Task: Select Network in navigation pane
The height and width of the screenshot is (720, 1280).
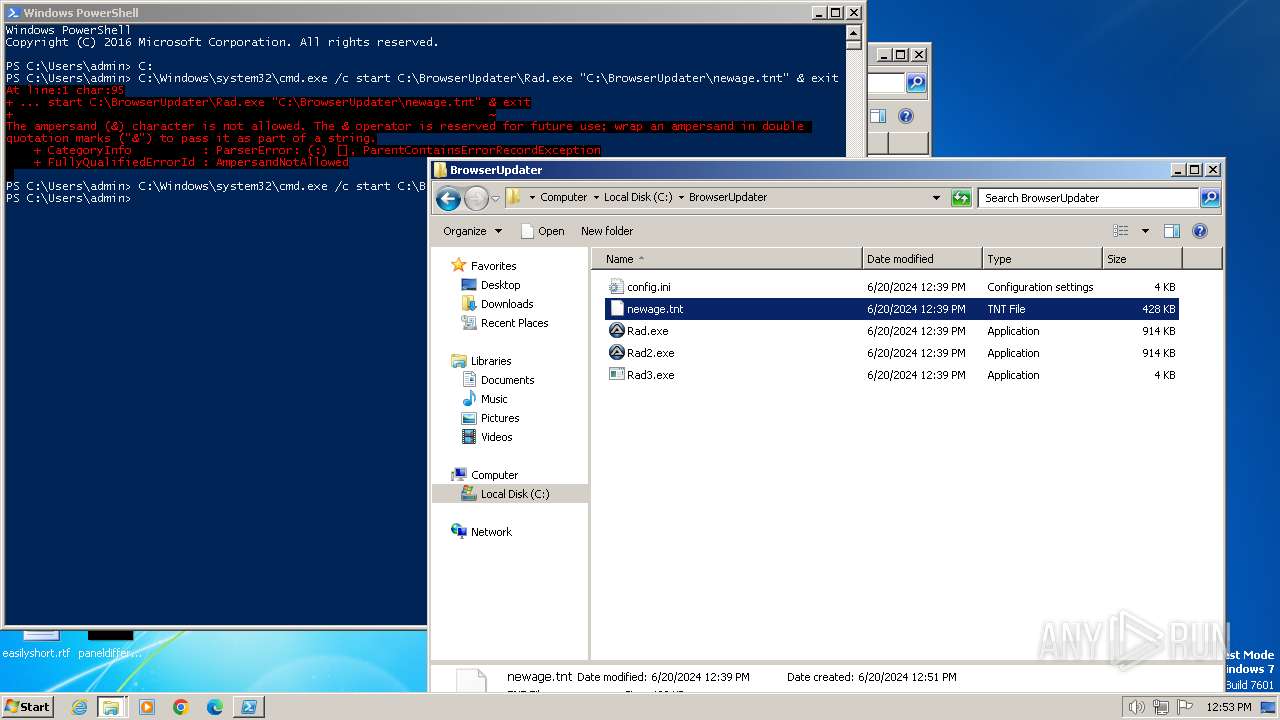Action: (491, 532)
